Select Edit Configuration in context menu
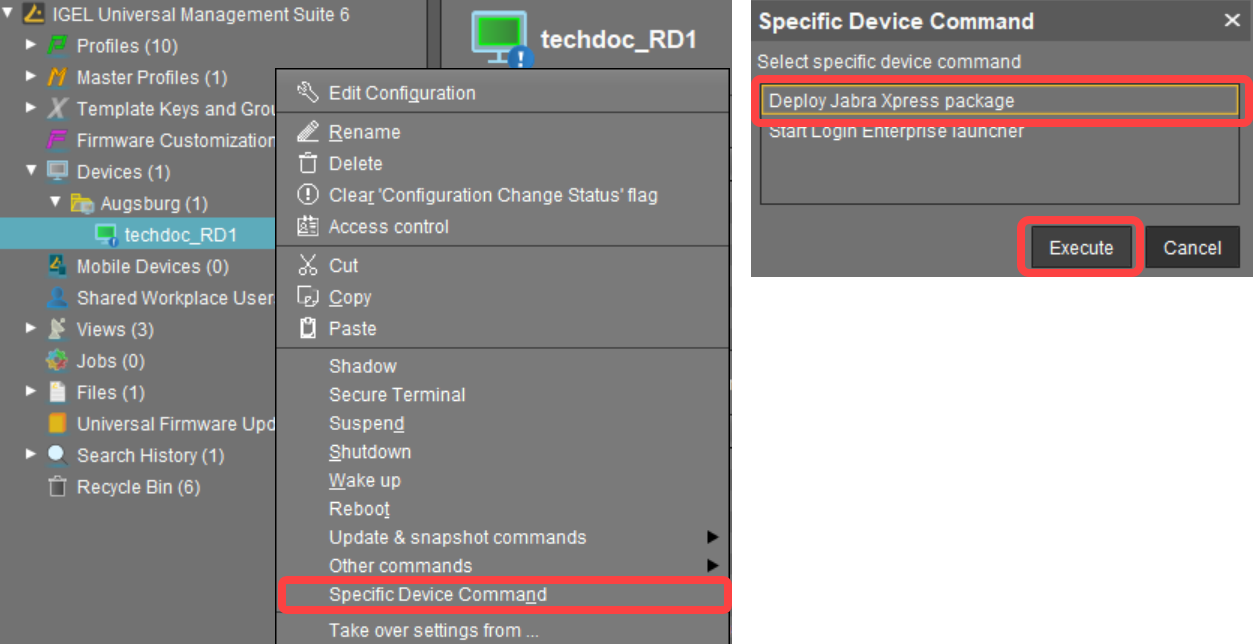This screenshot has width=1256, height=644. 402,93
